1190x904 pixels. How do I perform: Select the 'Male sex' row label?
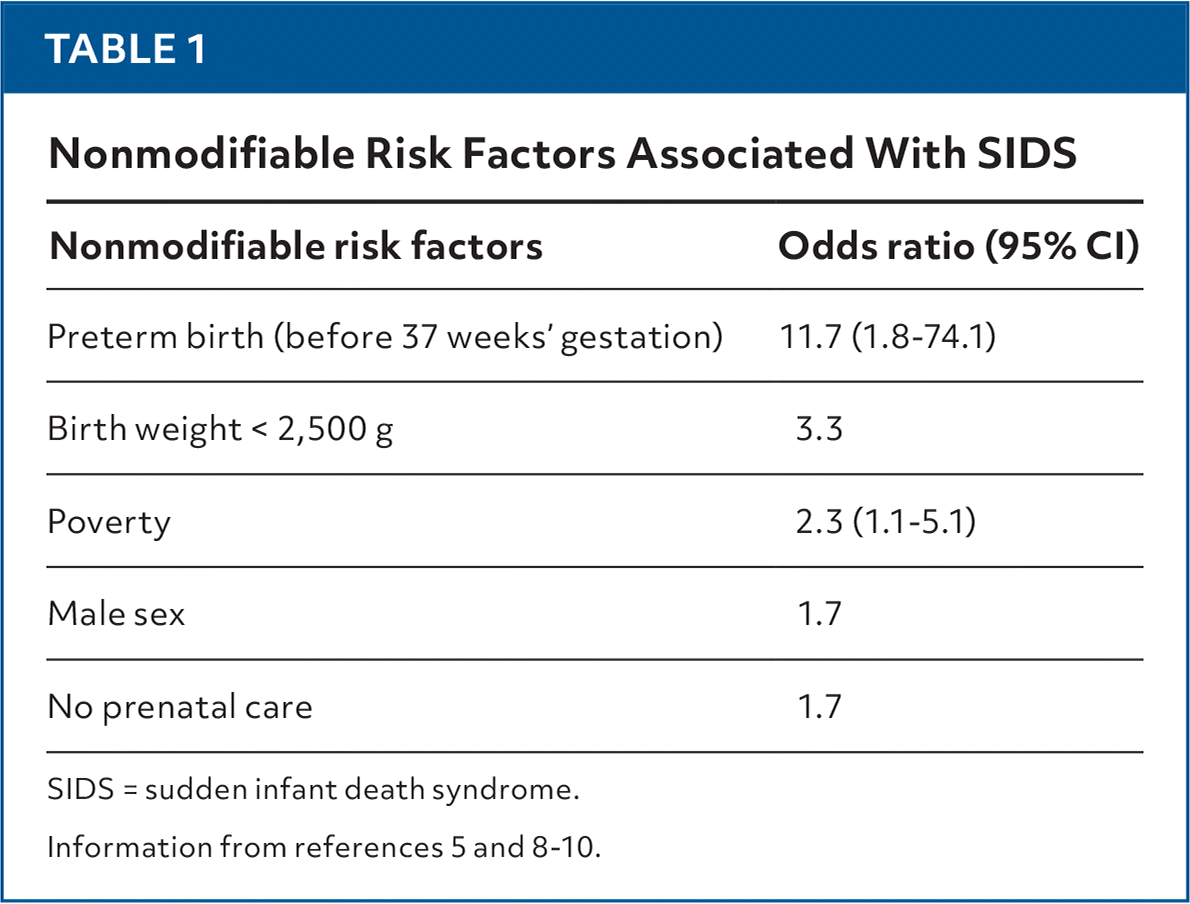click(116, 614)
